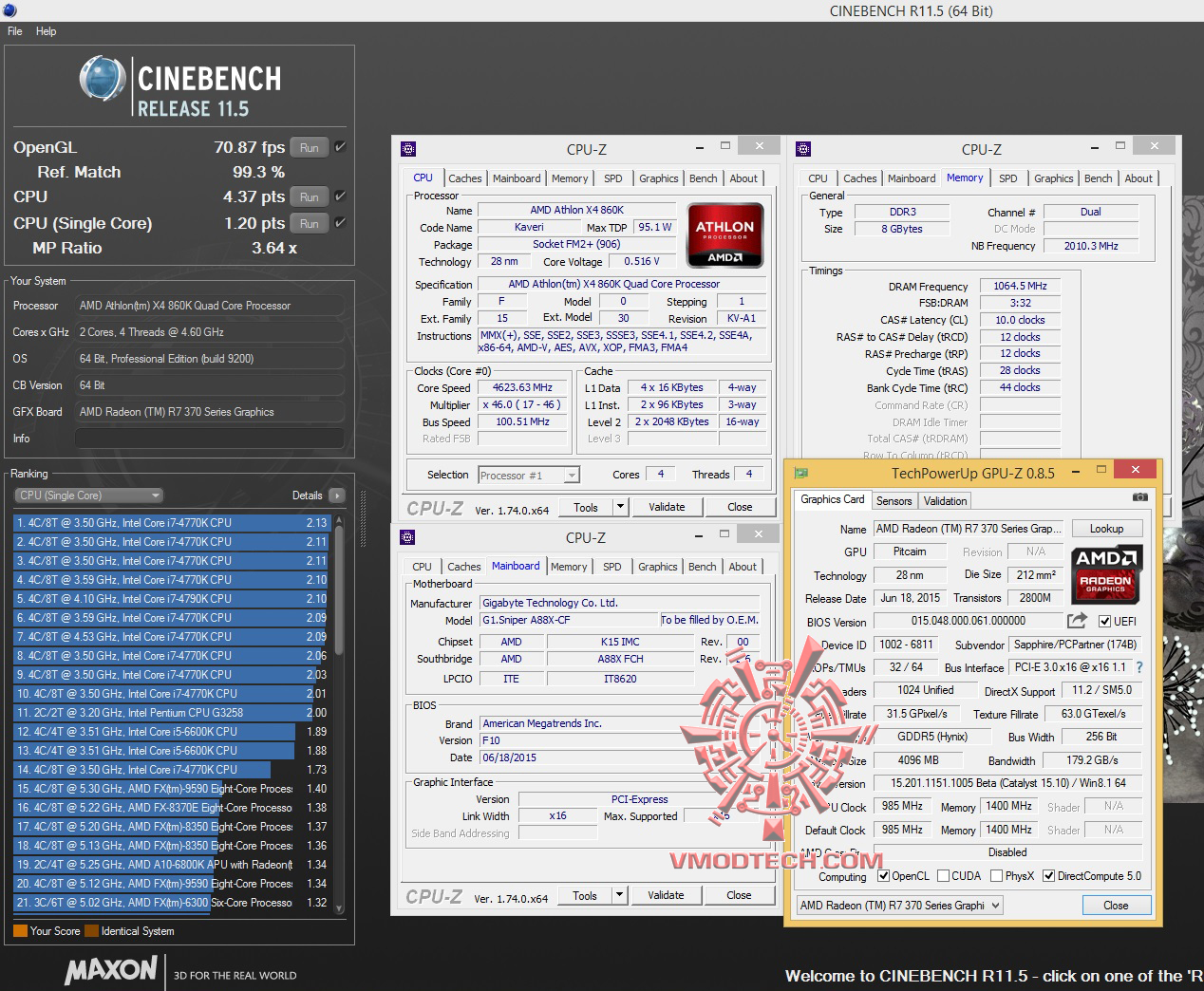The width and height of the screenshot is (1204, 991).
Task: Open the File menu in Cinebench
Action: [15, 31]
